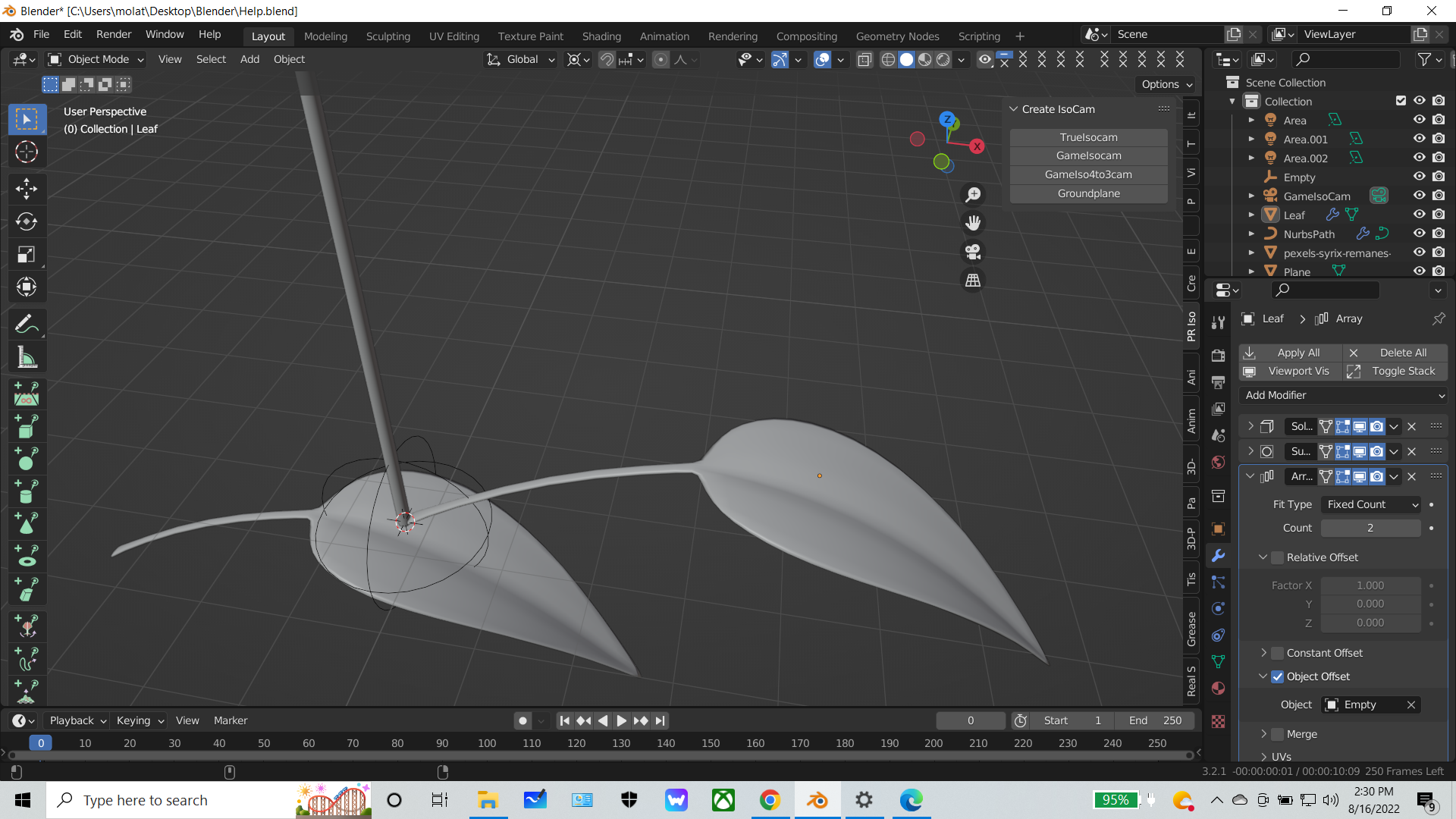Click the pan view hand icon
Viewport: 1456px width, 819px height.
973,223
